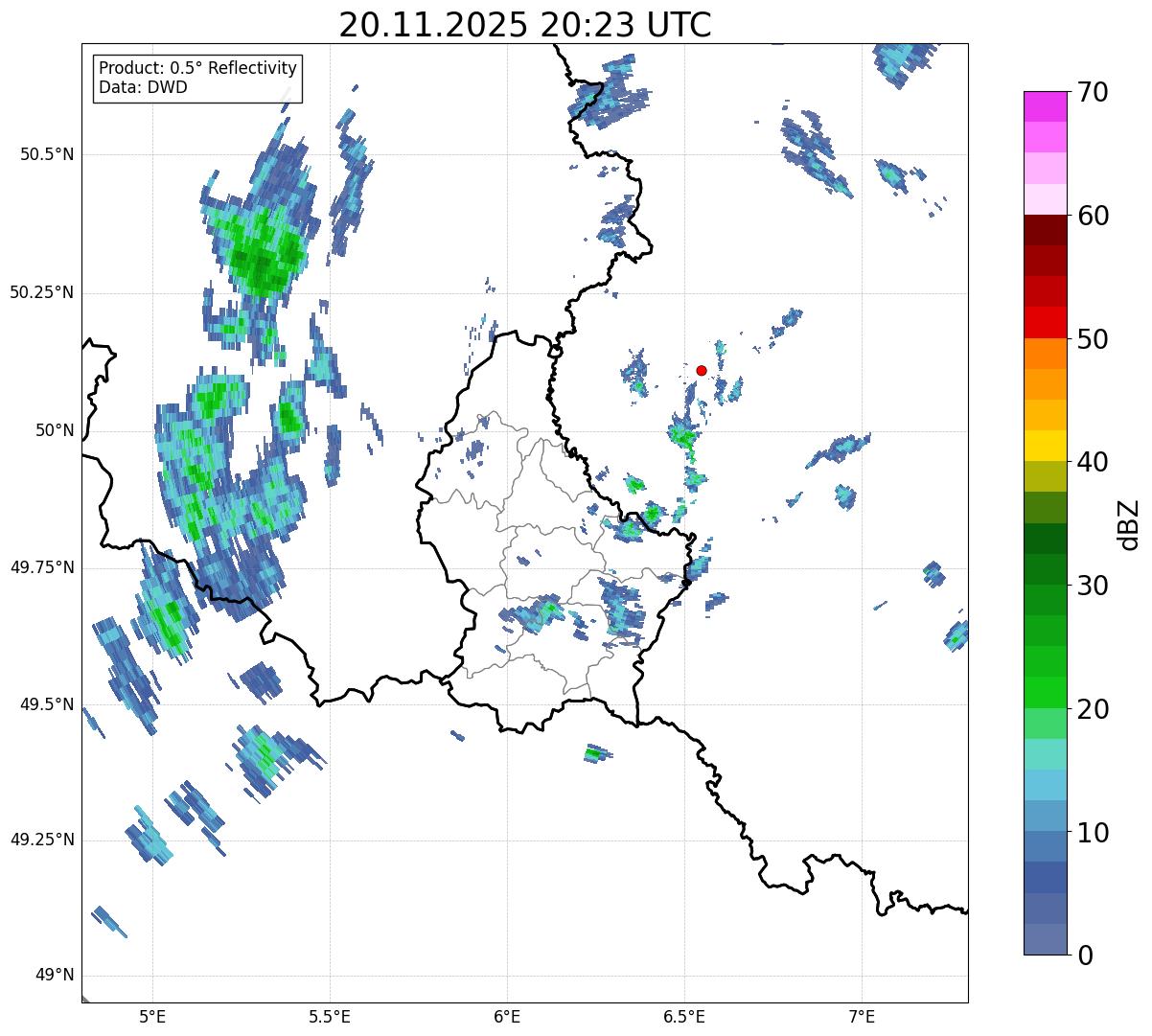Click the red station marker dot

tap(702, 370)
